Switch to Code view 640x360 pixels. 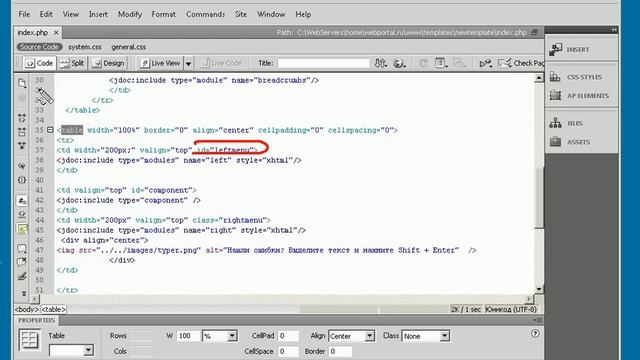[x=39, y=63]
